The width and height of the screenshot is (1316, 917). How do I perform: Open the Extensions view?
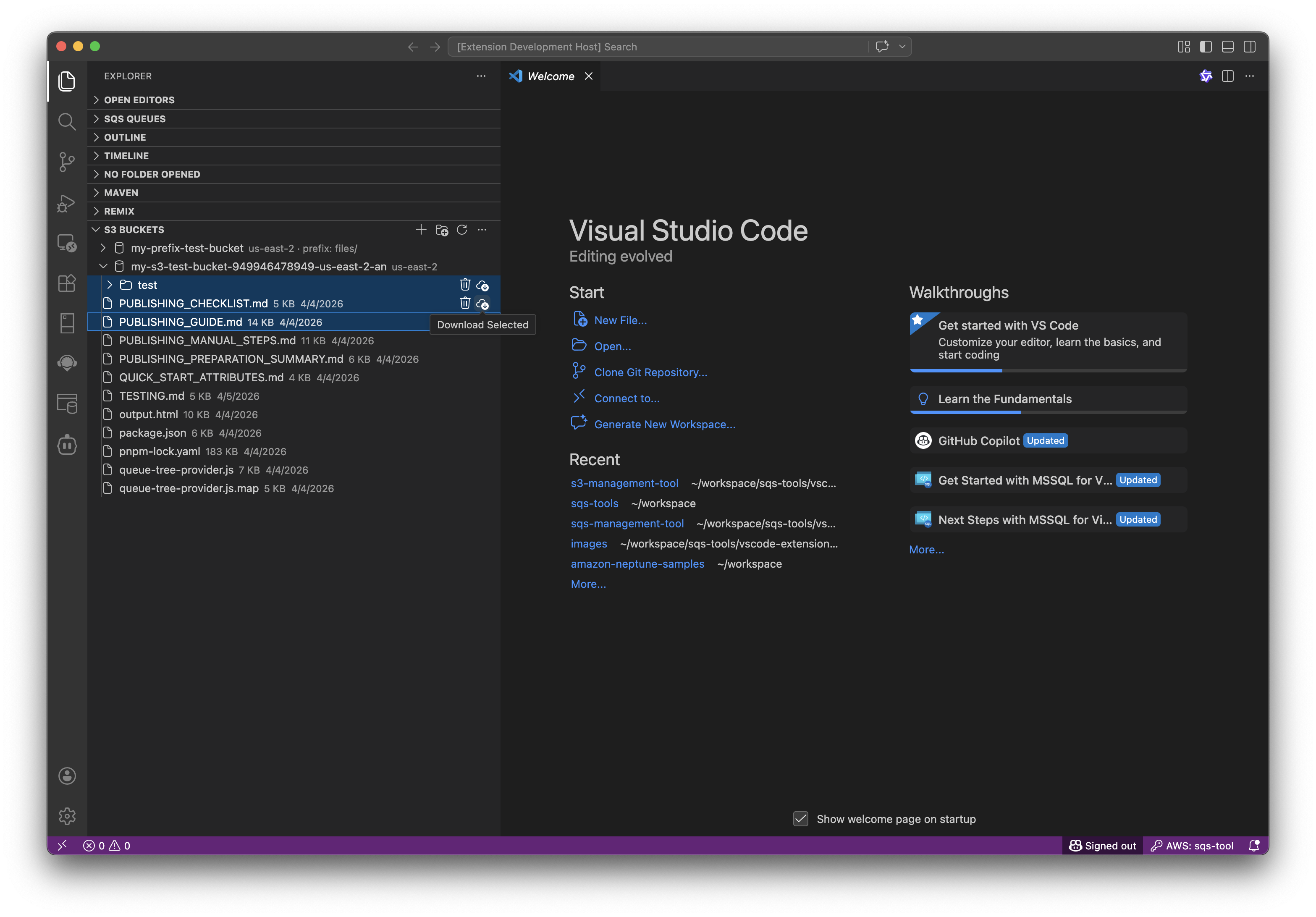pos(67,283)
